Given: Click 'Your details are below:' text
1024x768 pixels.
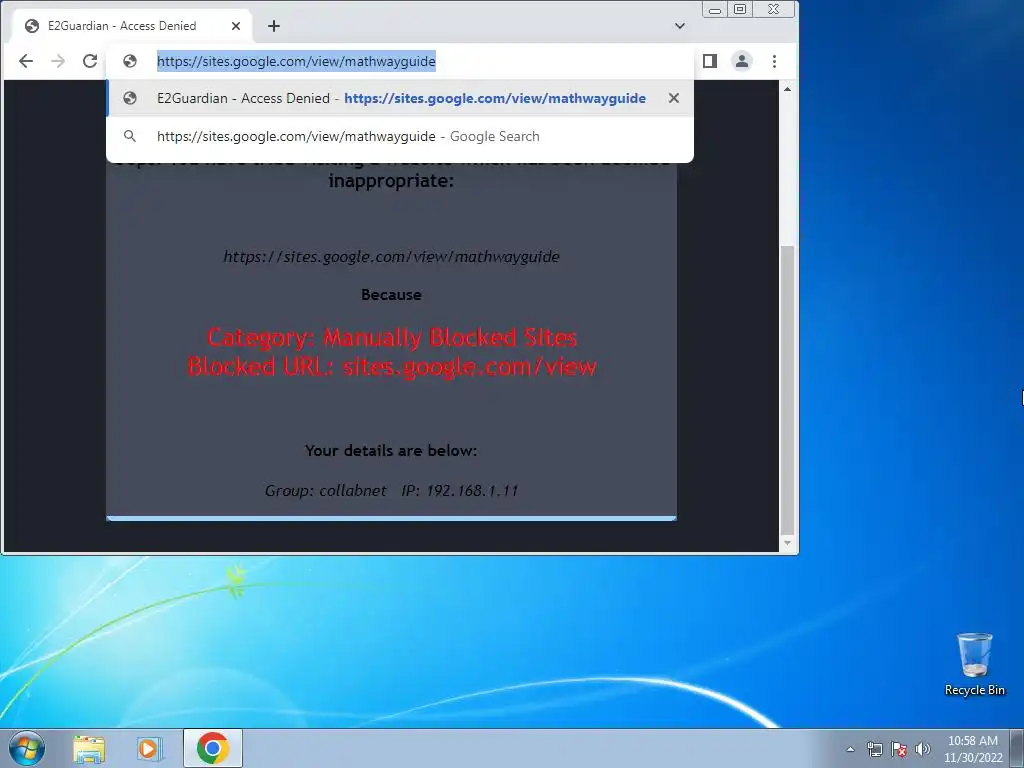Looking at the screenshot, I should click(391, 451).
